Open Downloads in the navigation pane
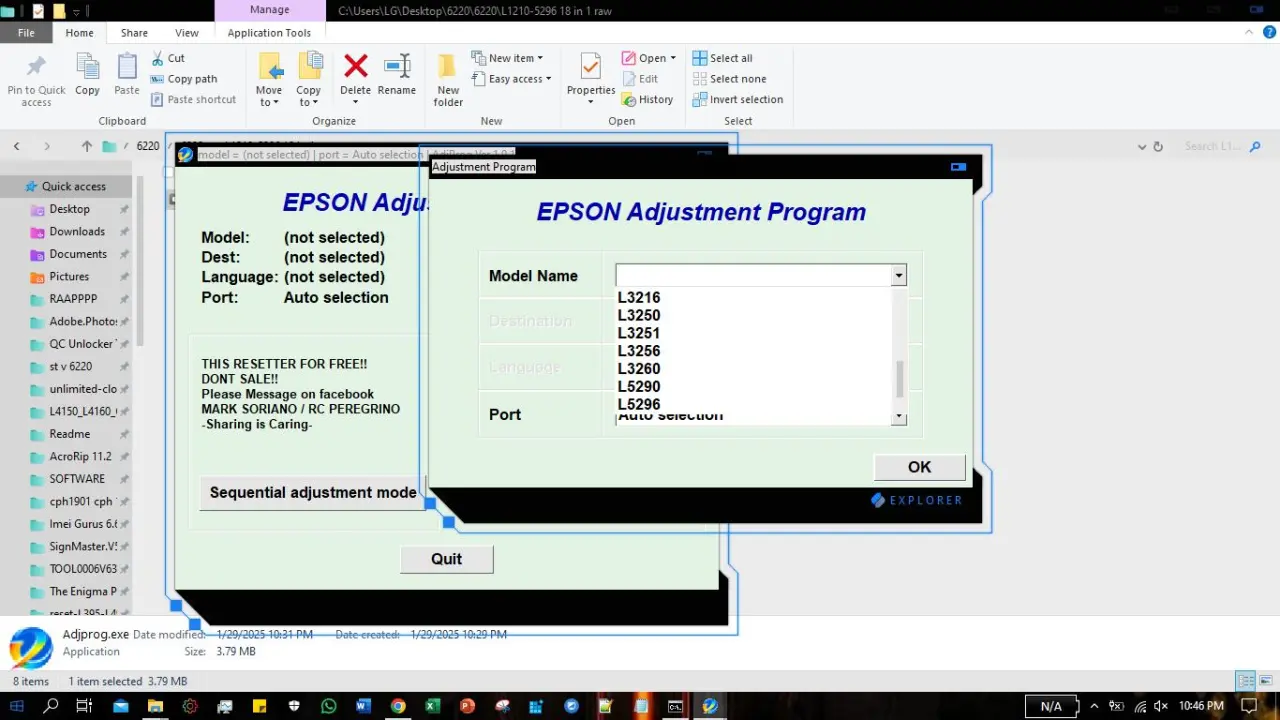 77,231
